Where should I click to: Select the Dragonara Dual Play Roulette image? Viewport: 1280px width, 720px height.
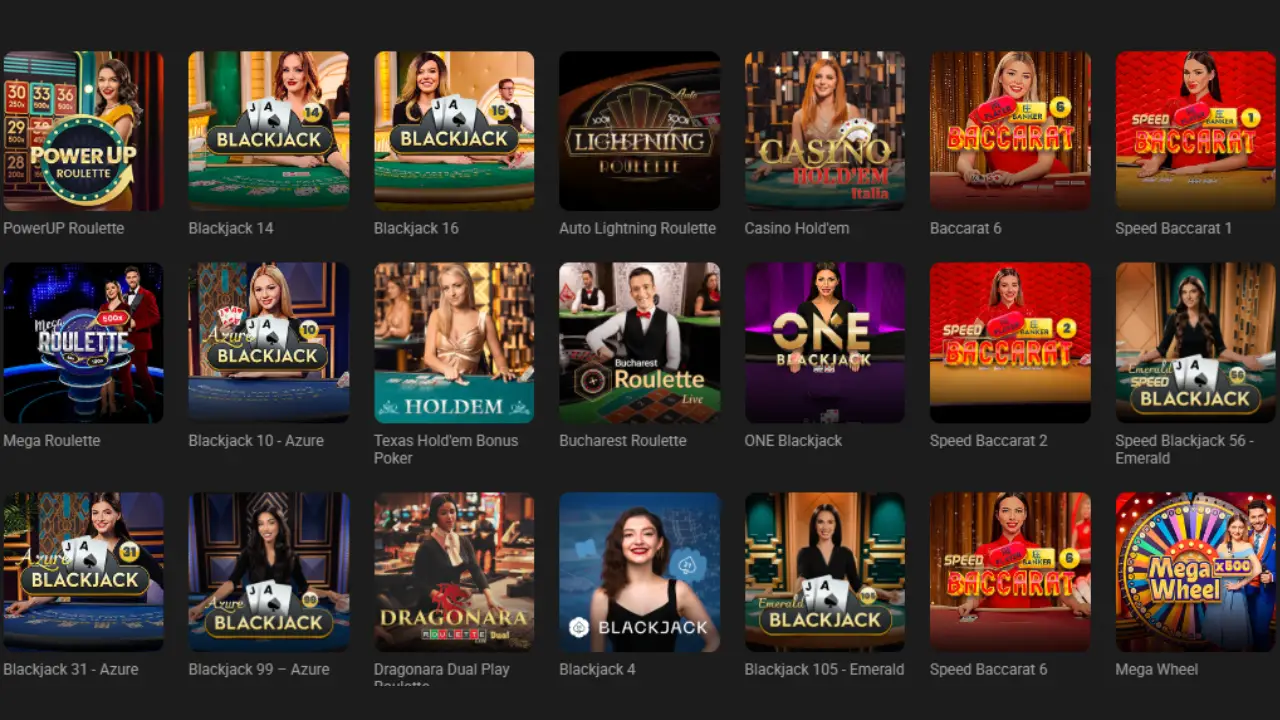[x=454, y=572]
